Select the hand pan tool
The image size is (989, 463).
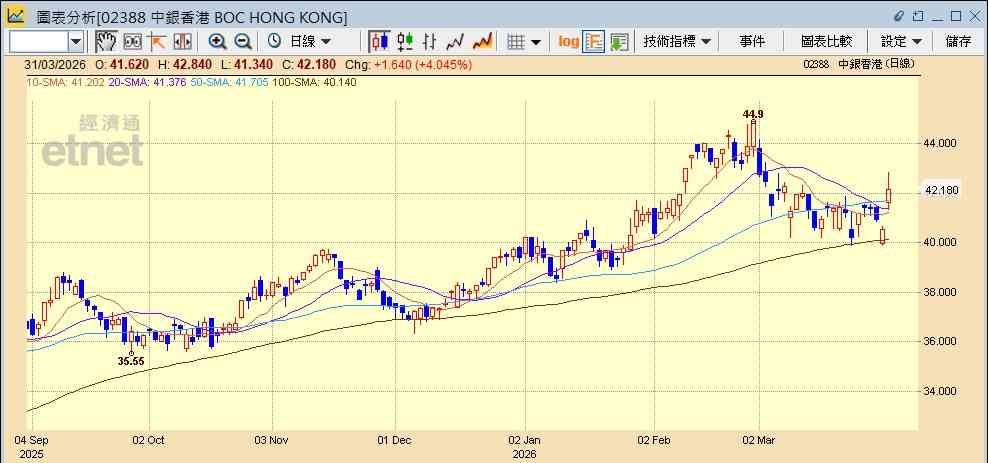click(x=106, y=42)
